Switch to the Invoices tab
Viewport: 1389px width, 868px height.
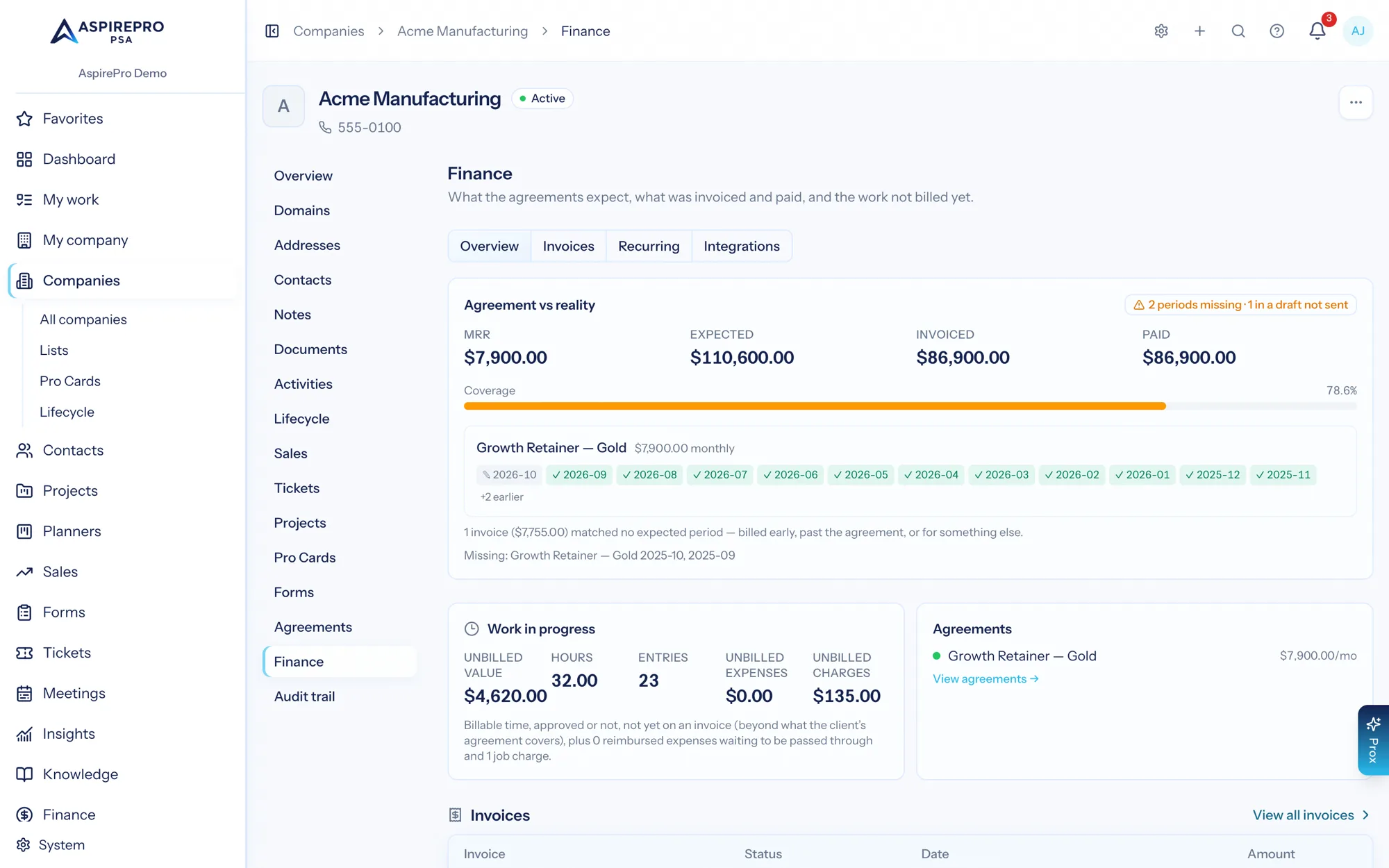(x=568, y=247)
